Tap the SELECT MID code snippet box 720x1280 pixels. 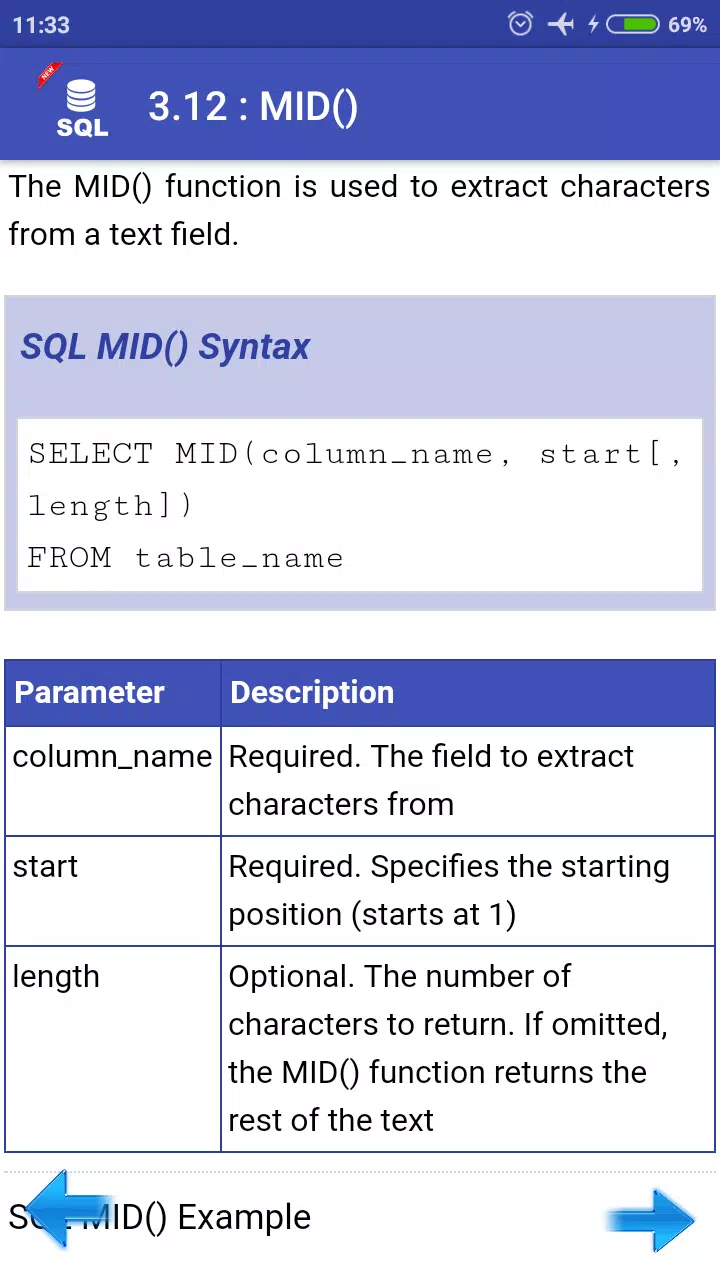coord(360,505)
